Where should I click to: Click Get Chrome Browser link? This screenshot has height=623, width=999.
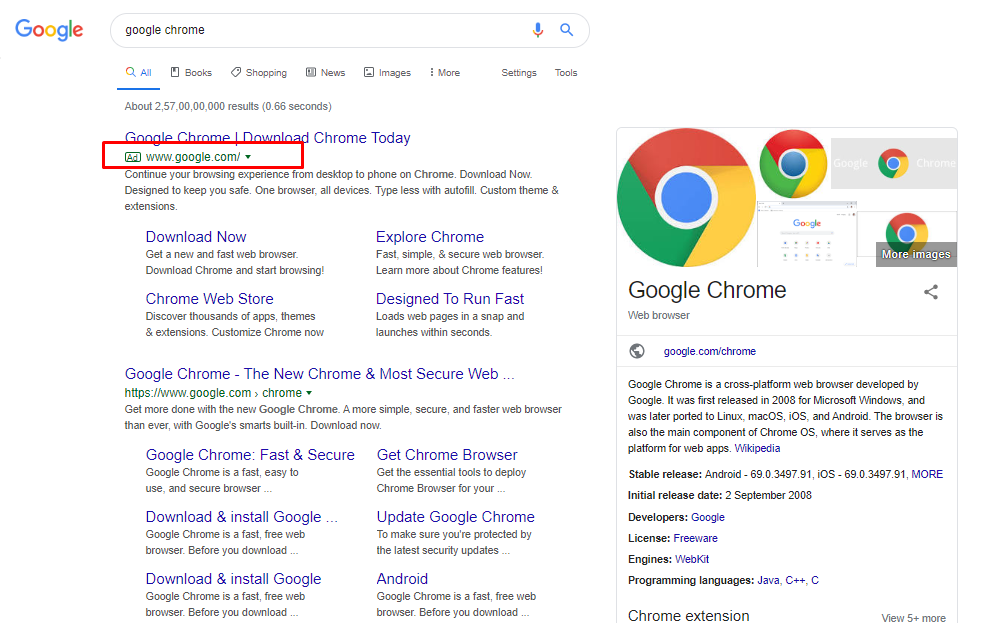[x=447, y=455]
